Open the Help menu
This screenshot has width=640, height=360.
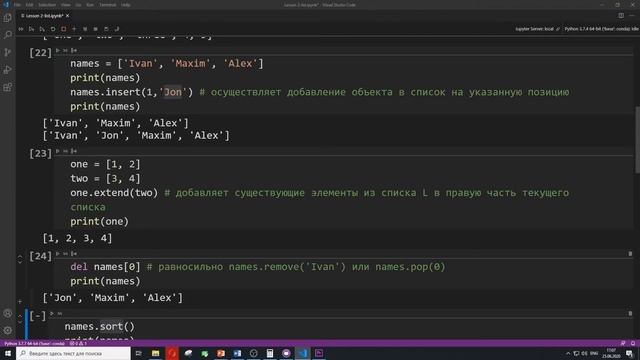(126, 5)
